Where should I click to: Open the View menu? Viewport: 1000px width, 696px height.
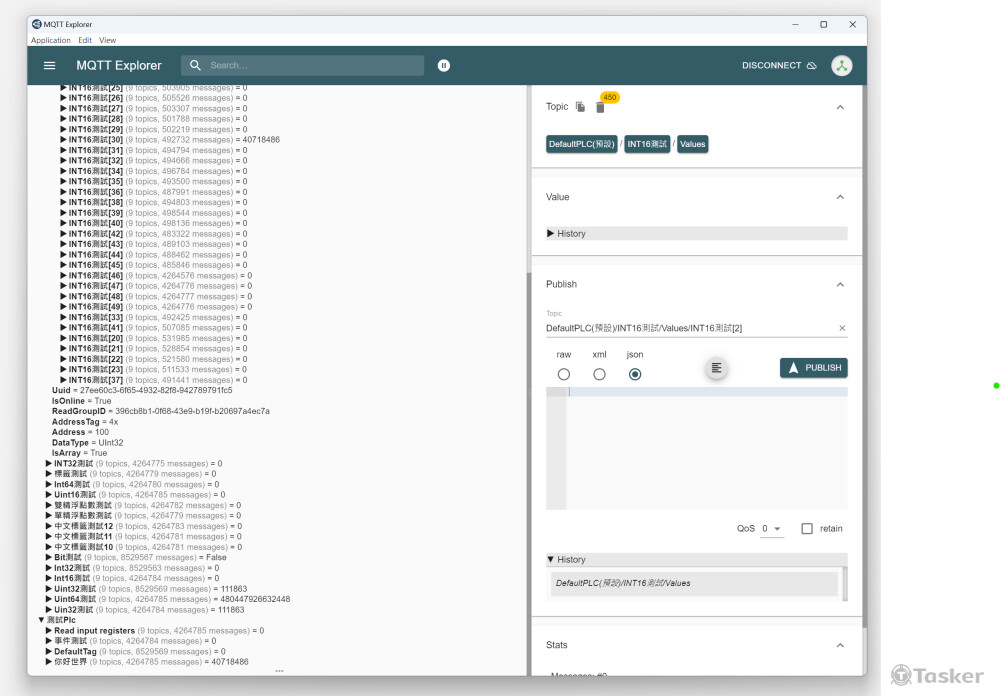tap(107, 40)
